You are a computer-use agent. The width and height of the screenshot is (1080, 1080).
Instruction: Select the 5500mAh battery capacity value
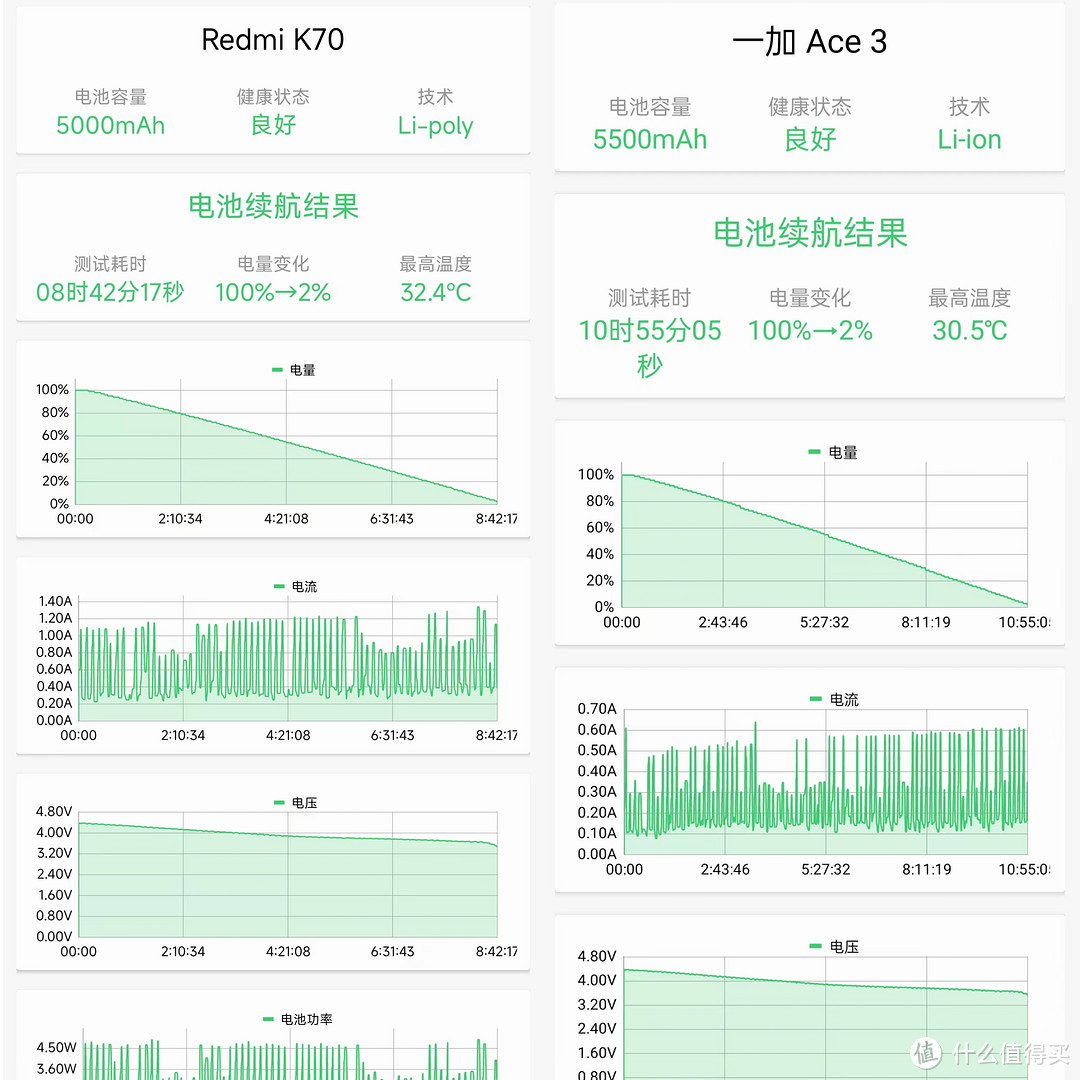click(x=650, y=139)
